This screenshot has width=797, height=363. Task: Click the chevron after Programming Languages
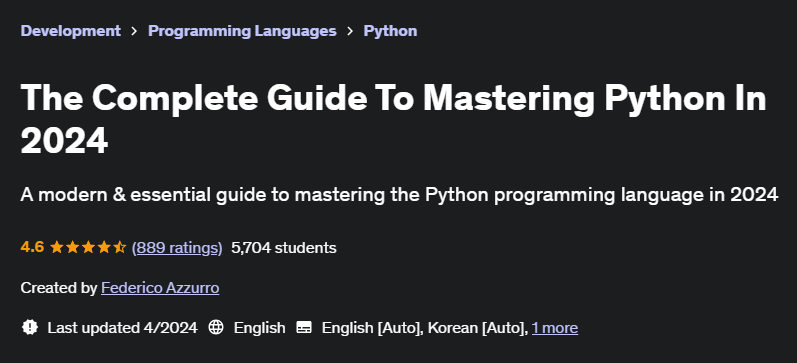350,31
